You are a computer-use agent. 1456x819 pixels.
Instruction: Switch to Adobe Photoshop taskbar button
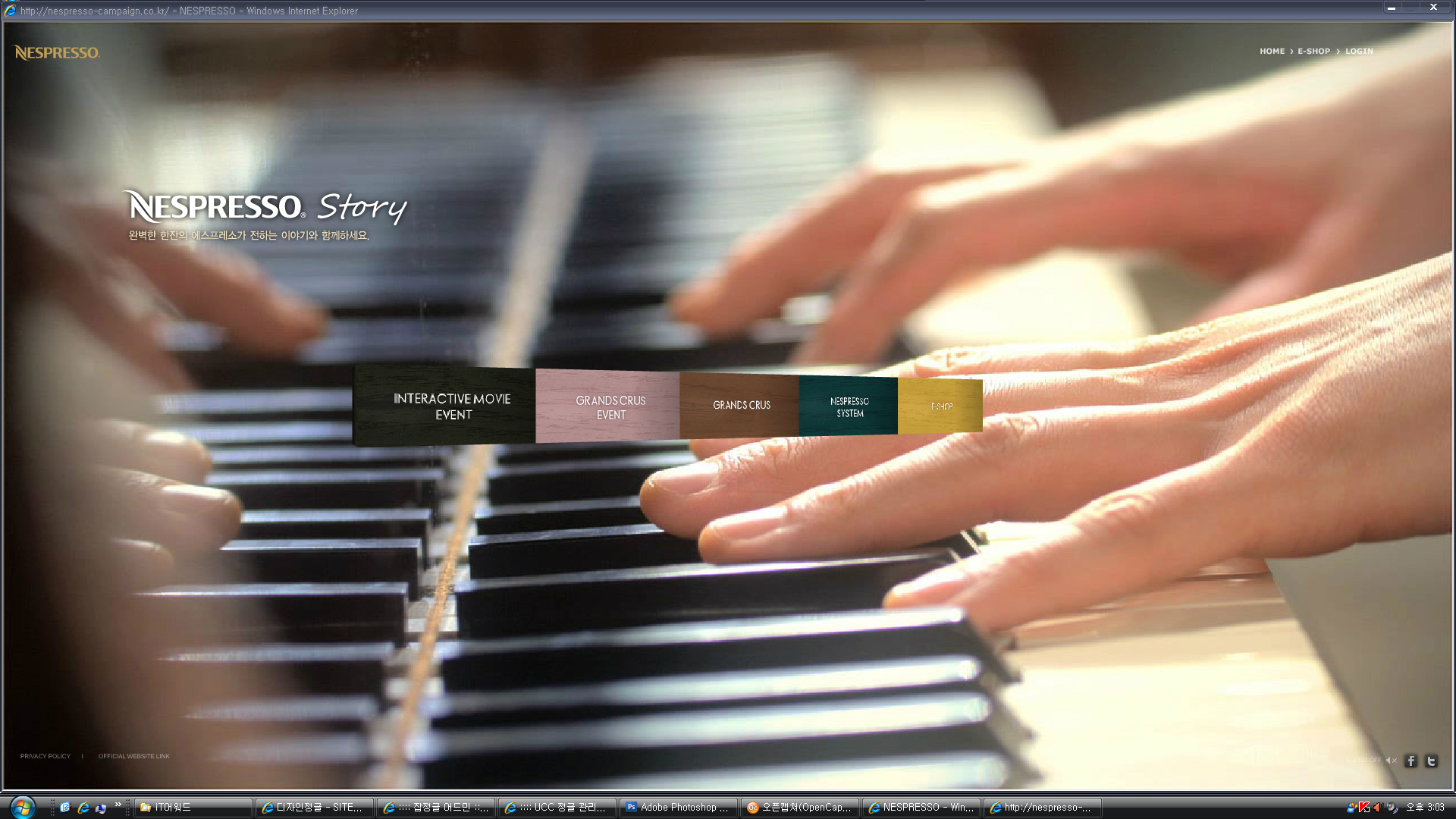(x=678, y=808)
